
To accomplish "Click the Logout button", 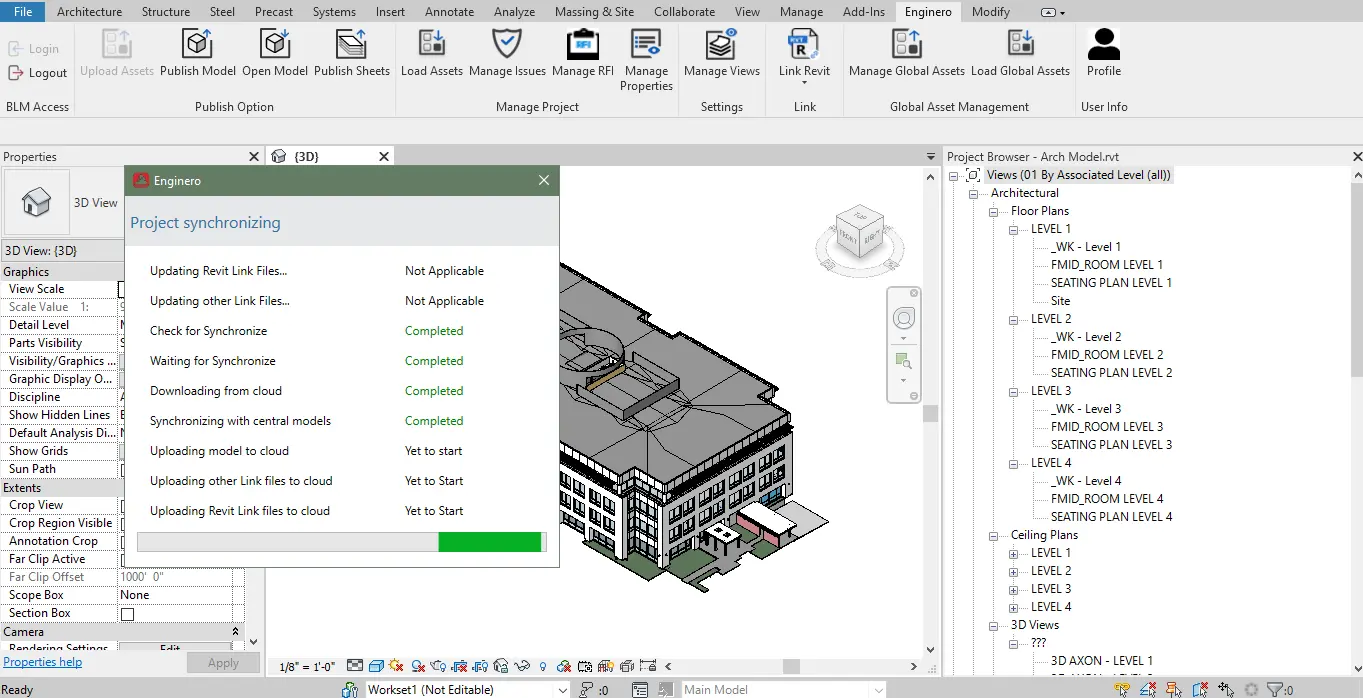I will (38, 73).
